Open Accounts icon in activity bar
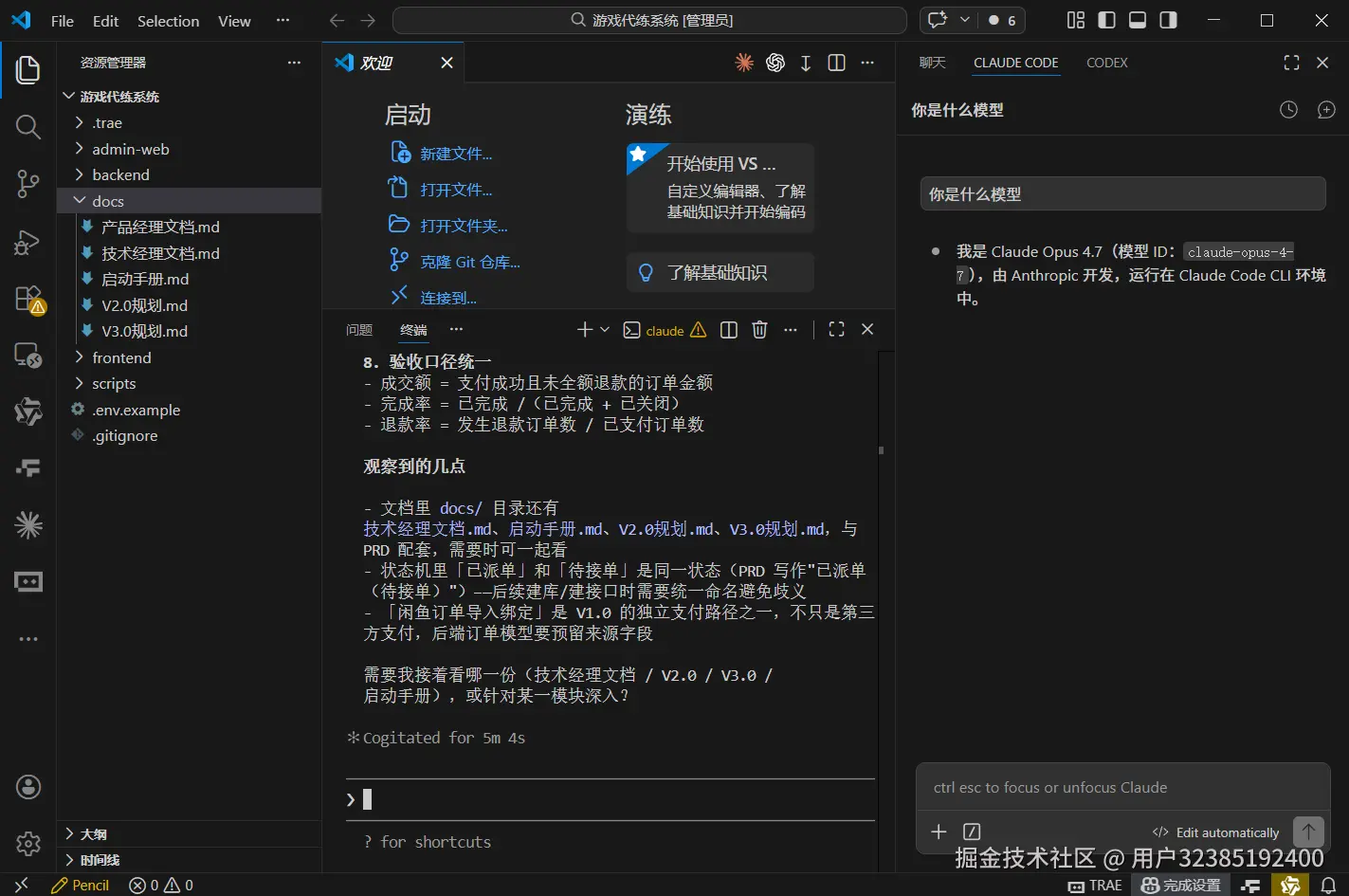1349x896 pixels. (x=28, y=786)
